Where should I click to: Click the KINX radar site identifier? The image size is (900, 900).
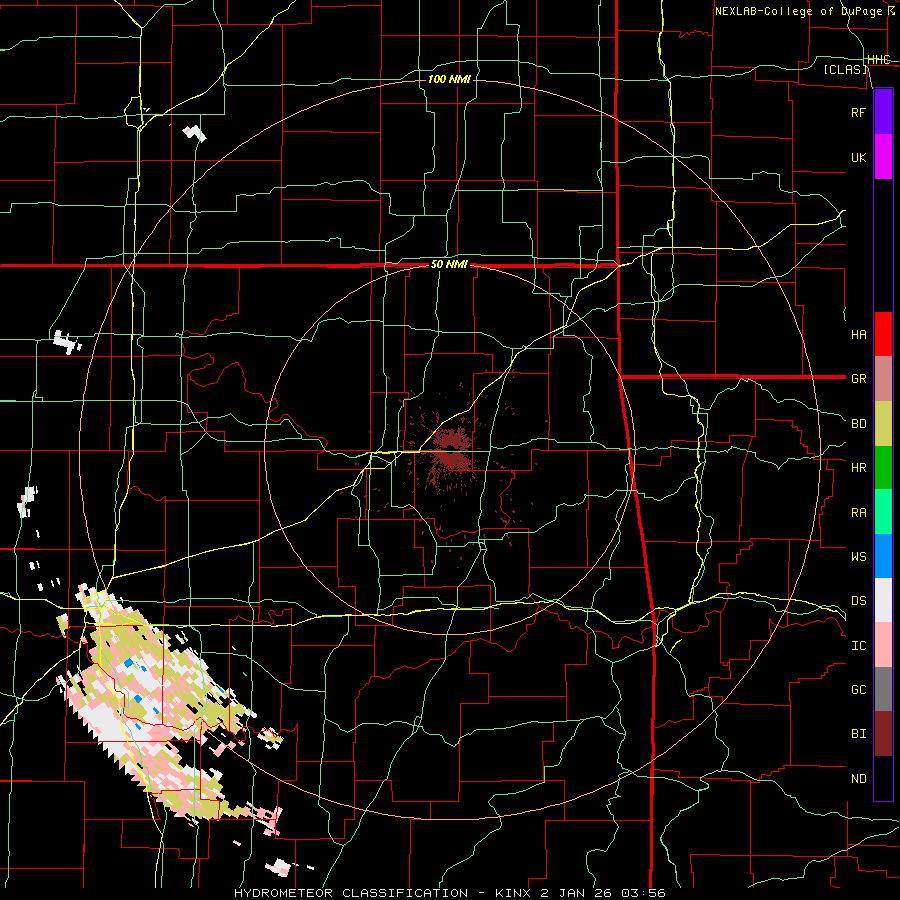click(x=513, y=893)
